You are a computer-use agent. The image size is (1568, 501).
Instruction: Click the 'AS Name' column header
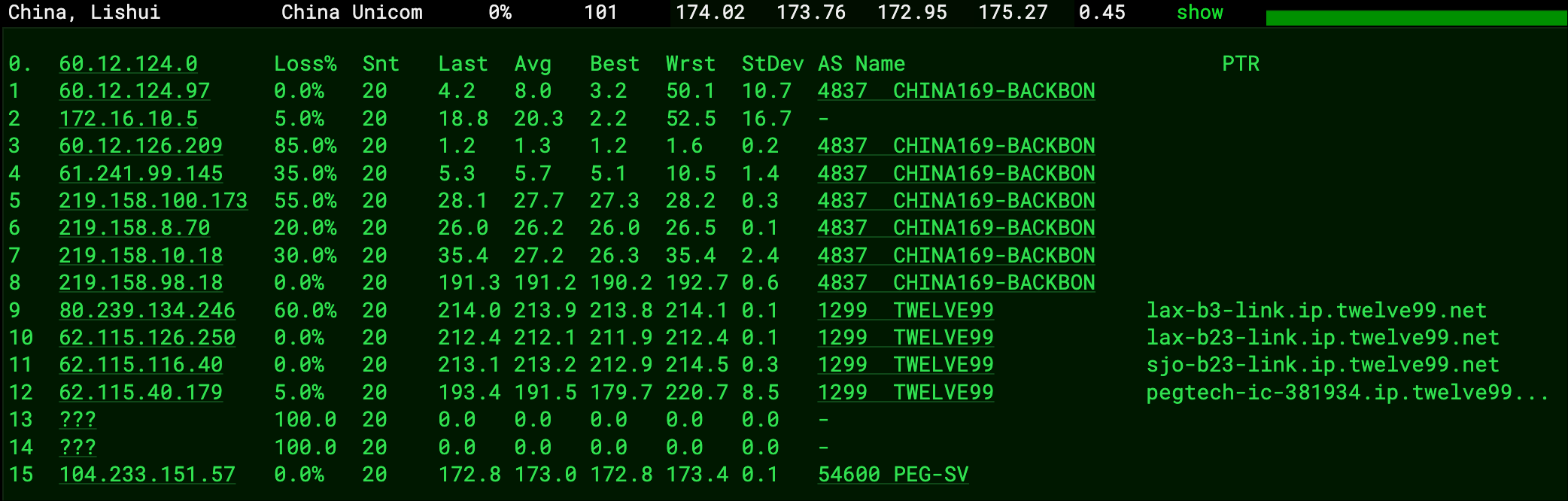click(861, 64)
